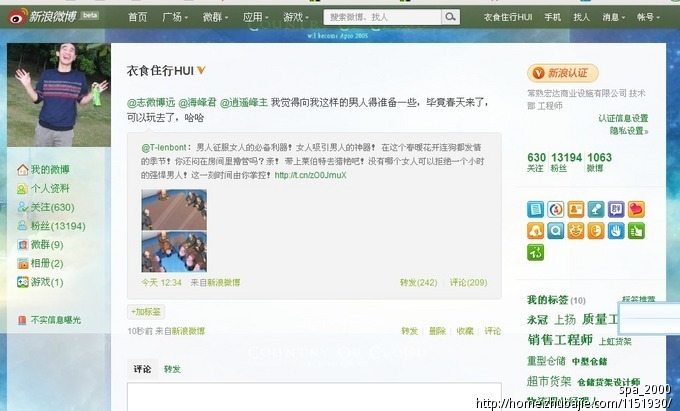The width and height of the screenshot is (680, 411).
Task: Expand the 消息 messages dropdown
Action: 614,17
